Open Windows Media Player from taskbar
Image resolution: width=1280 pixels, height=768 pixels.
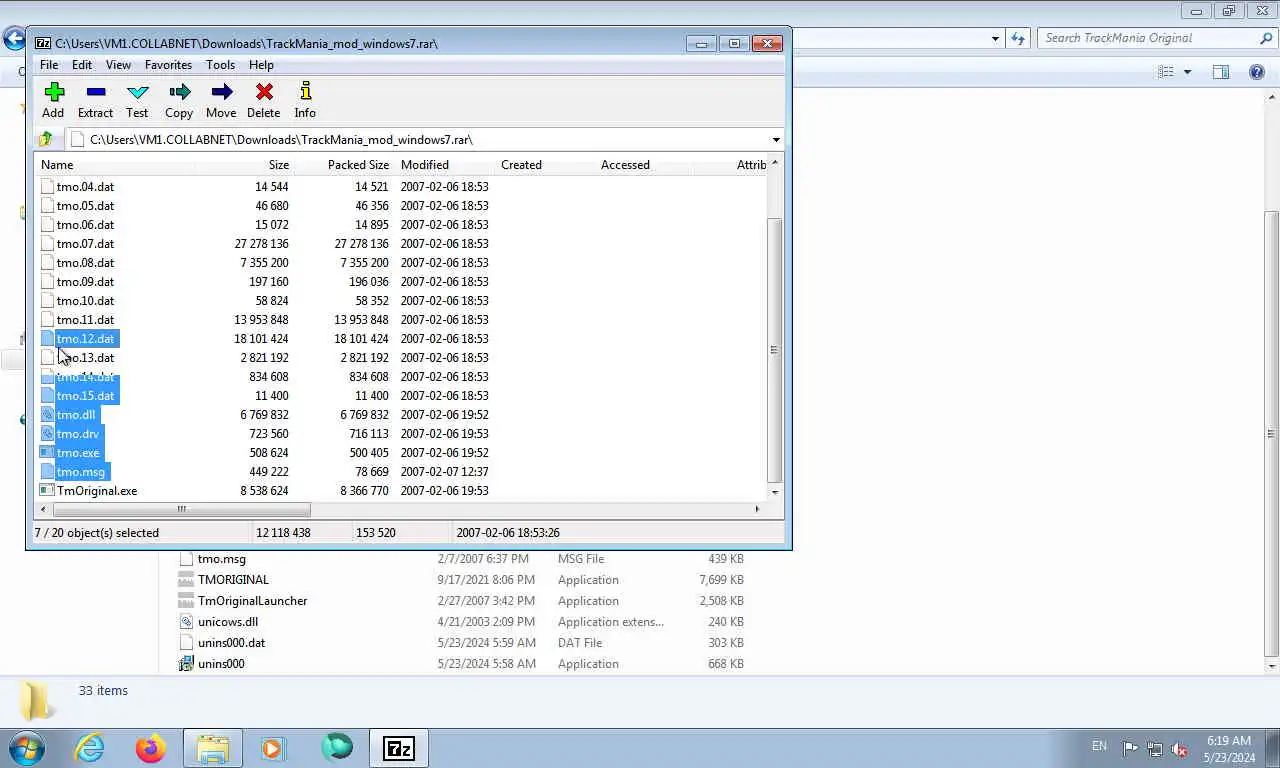point(273,748)
